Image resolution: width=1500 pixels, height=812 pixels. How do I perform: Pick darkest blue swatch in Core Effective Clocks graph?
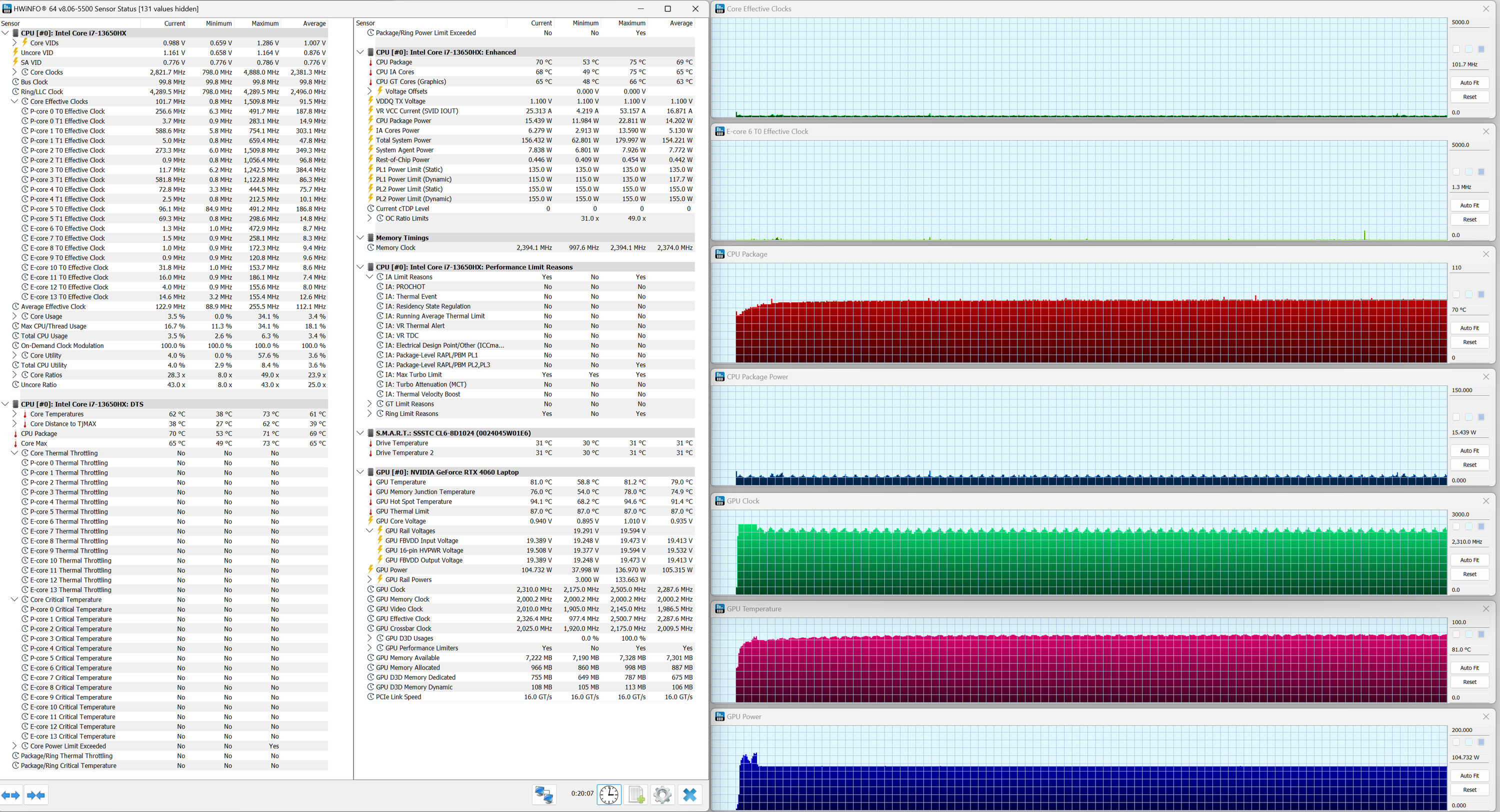pos(1481,49)
